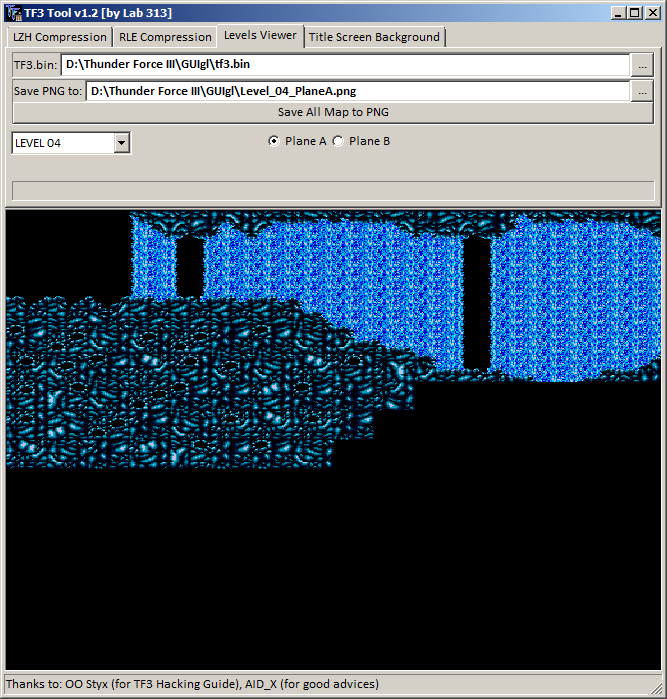
Task: Open the LEVEL 04 dropdown
Action: pos(121,143)
